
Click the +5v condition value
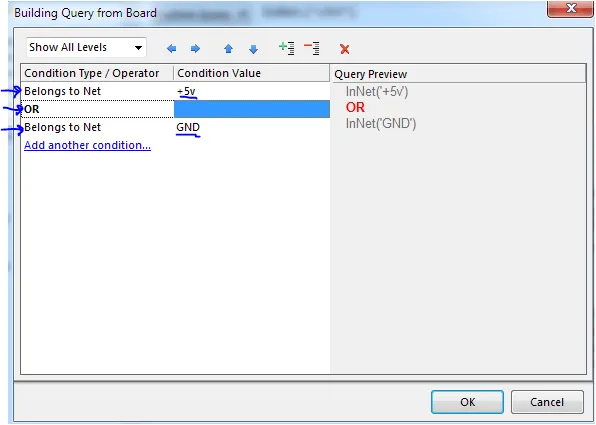[186, 91]
